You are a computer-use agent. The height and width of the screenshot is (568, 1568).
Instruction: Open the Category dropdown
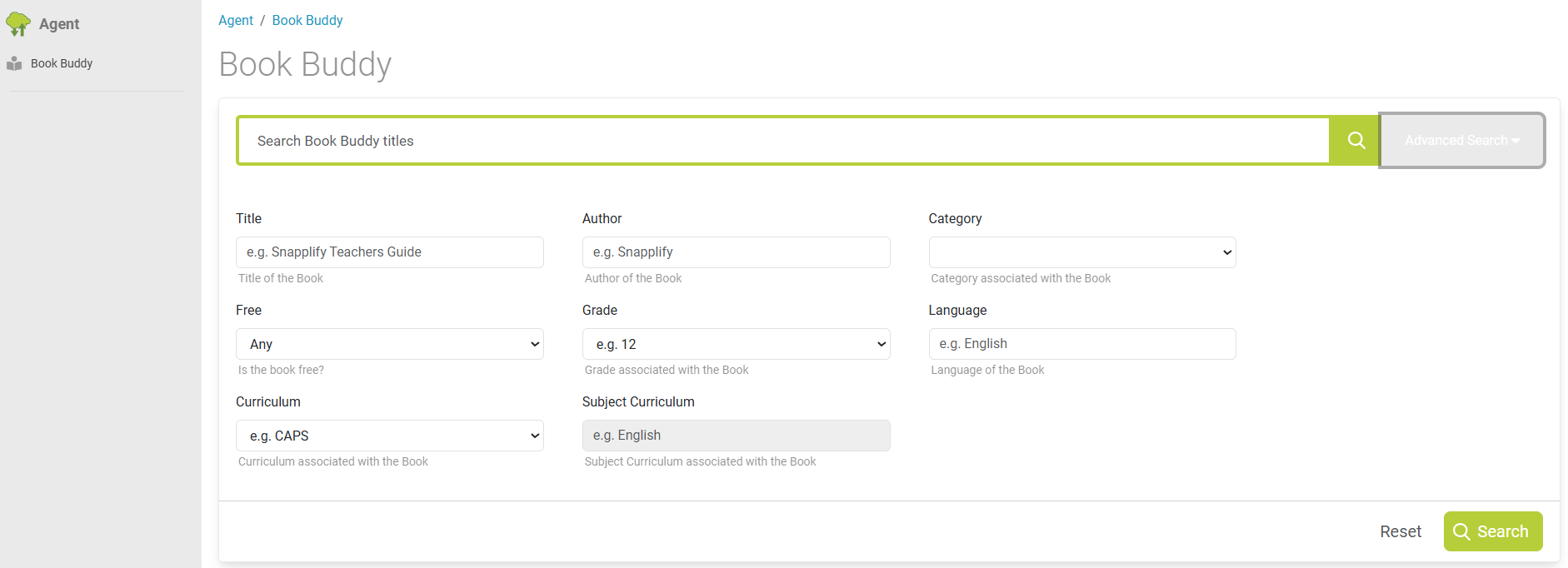point(1082,252)
